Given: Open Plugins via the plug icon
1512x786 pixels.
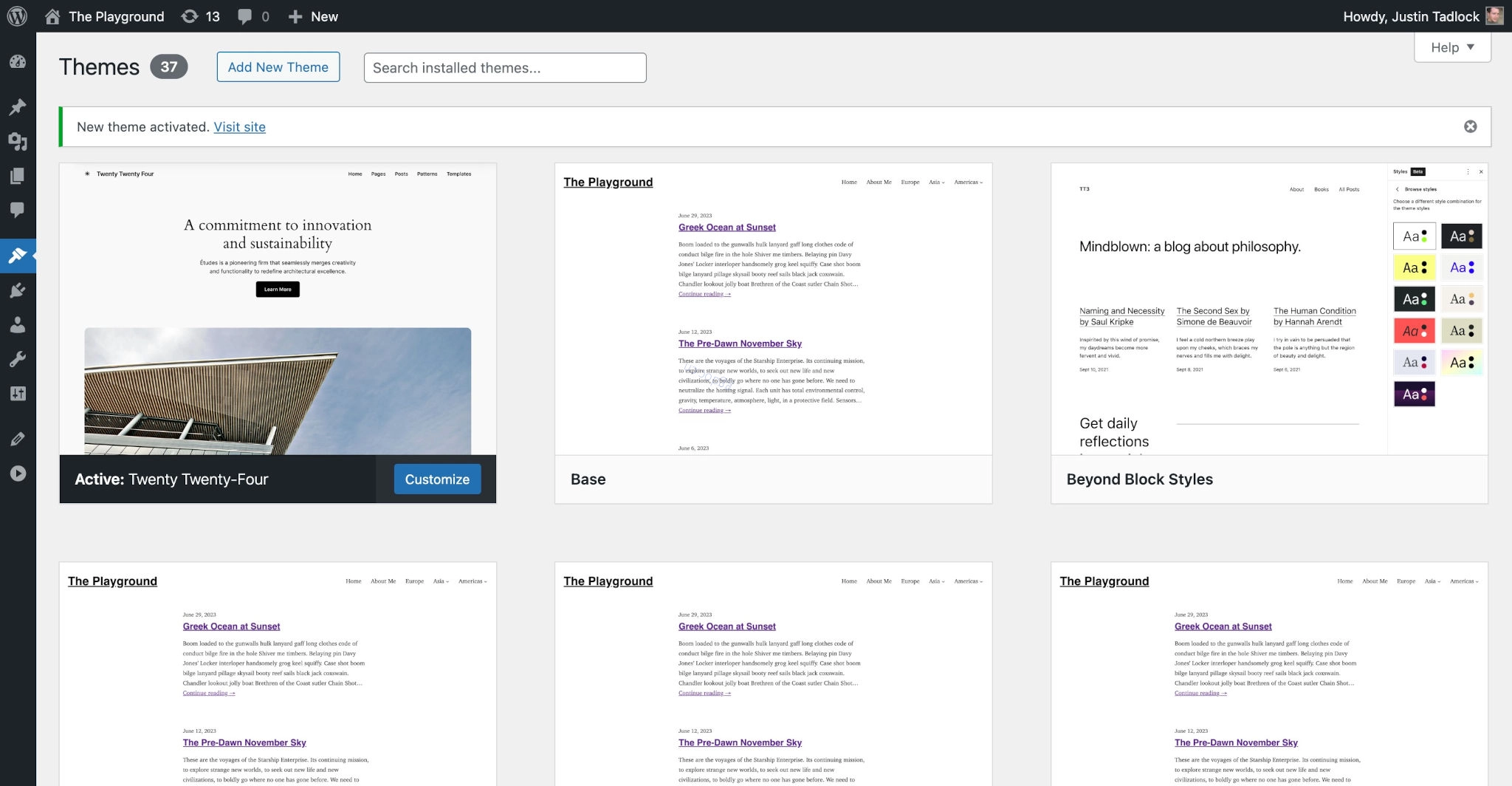Looking at the screenshot, I should click(18, 290).
